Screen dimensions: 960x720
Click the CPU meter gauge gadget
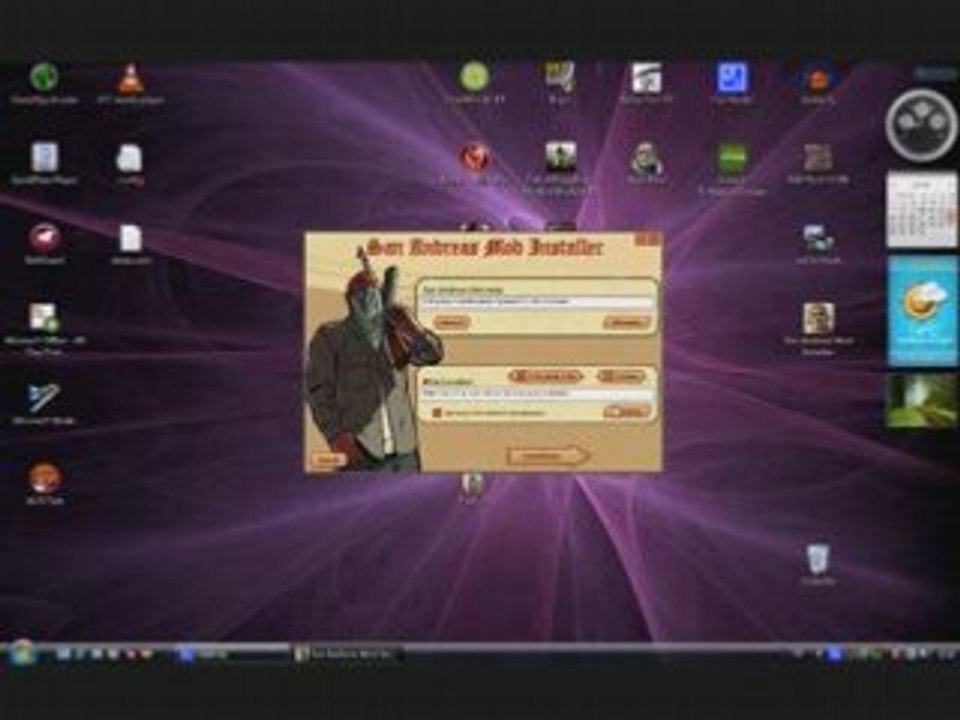(921, 125)
